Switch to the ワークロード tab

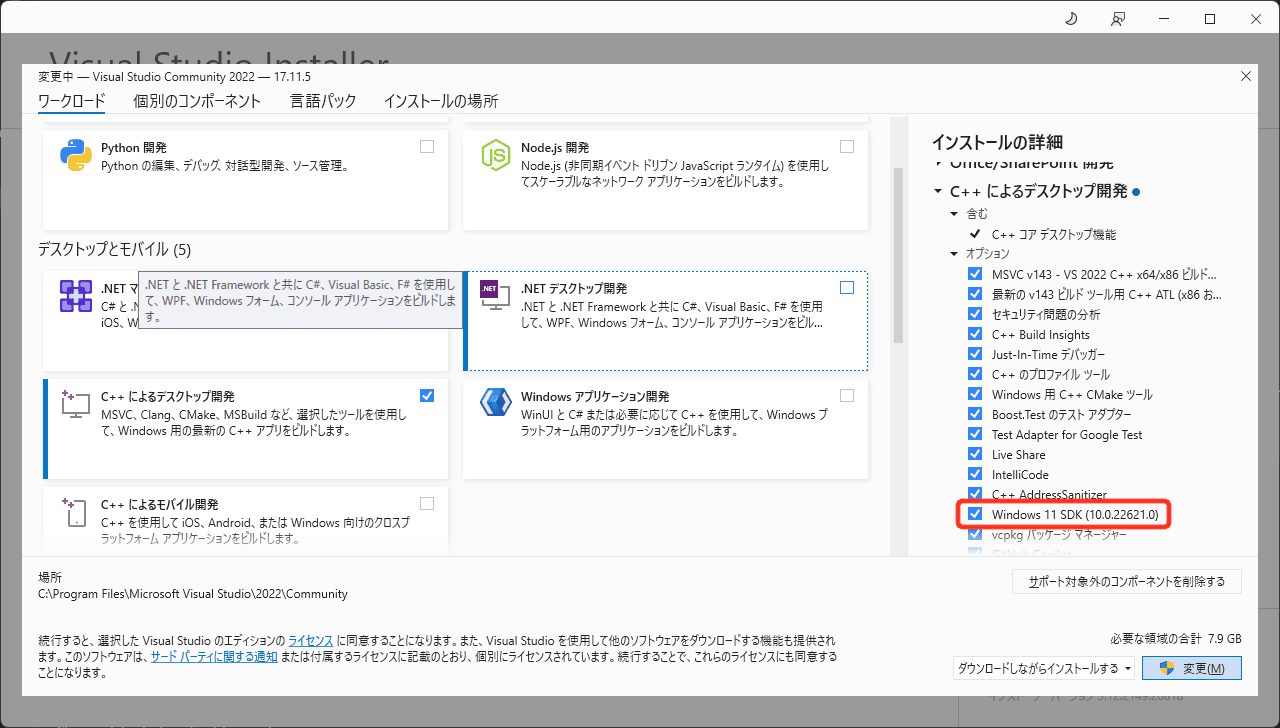tap(71, 101)
